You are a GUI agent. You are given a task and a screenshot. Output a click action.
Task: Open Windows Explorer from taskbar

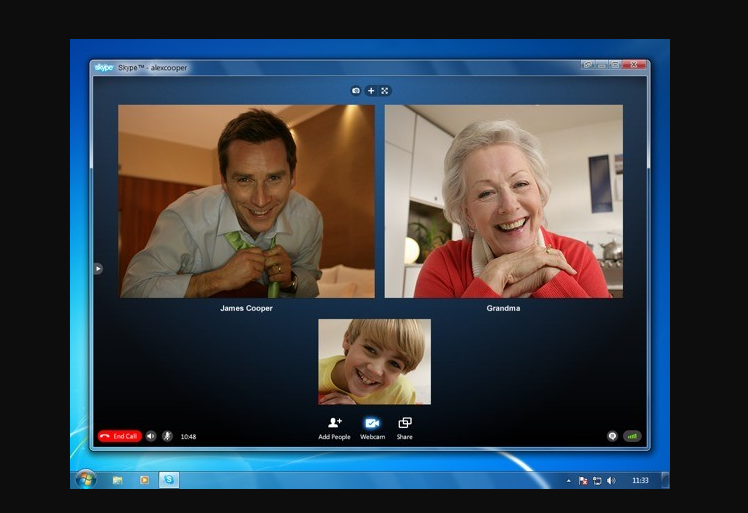pyautogui.click(x=117, y=480)
